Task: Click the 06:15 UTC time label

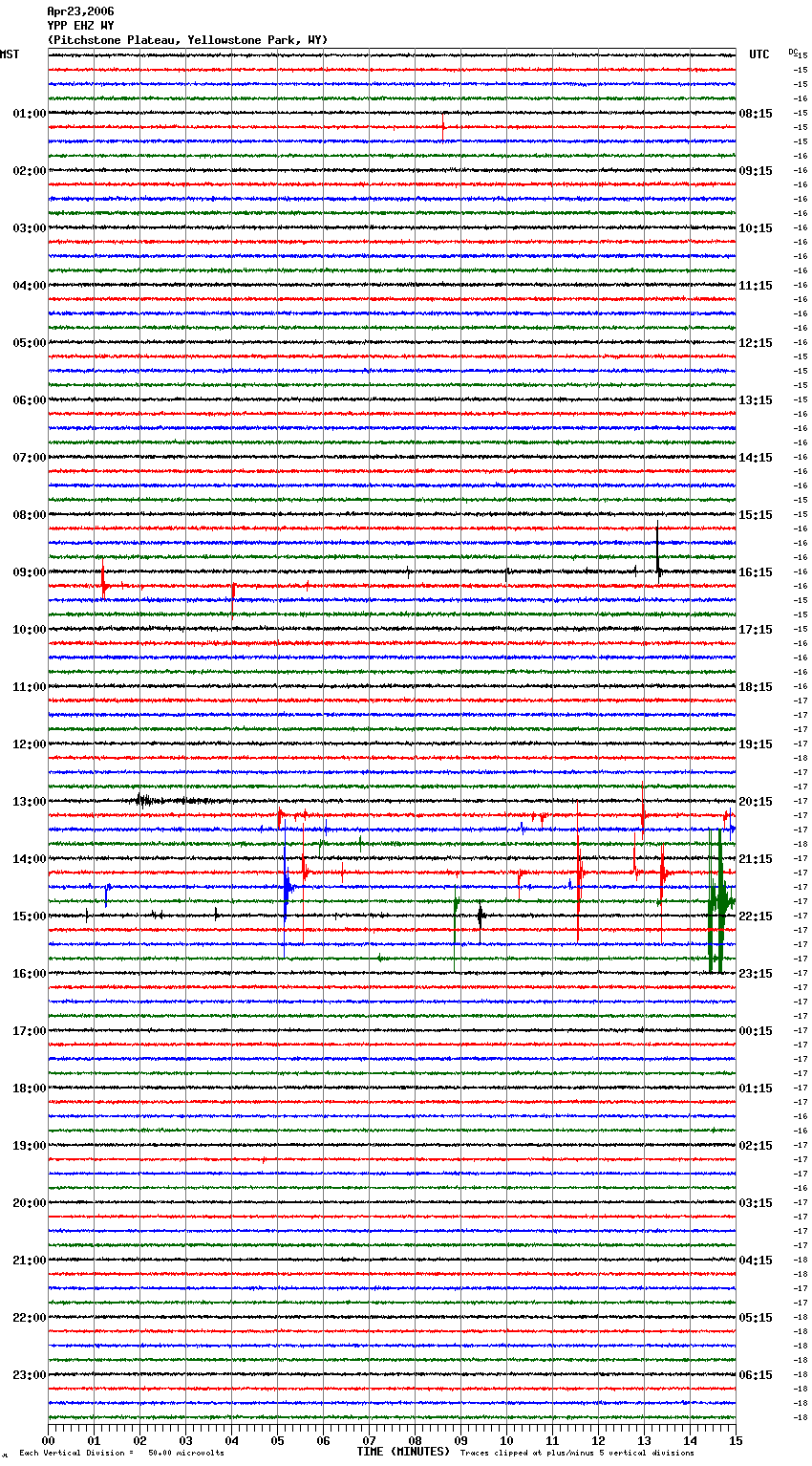Action: point(756,1375)
